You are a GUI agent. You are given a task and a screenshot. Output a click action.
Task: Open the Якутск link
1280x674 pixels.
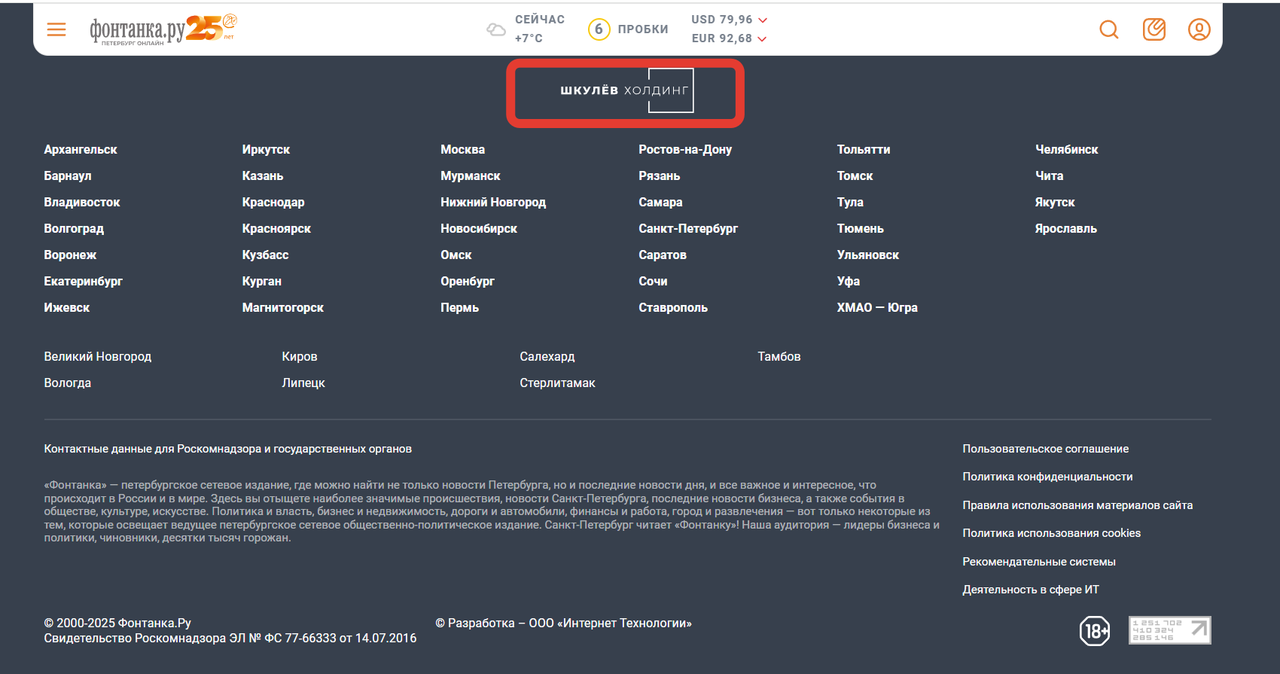coord(1055,202)
